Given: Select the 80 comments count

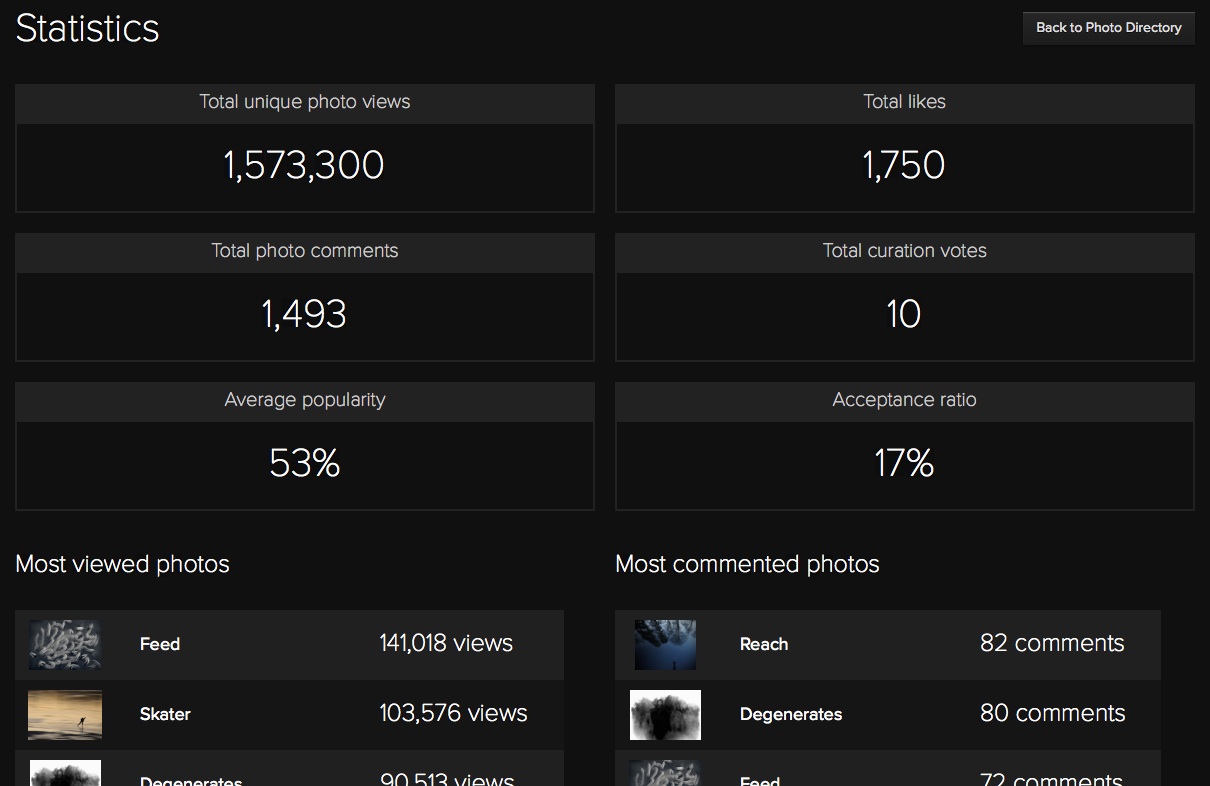Looking at the screenshot, I should (x=1052, y=713).
